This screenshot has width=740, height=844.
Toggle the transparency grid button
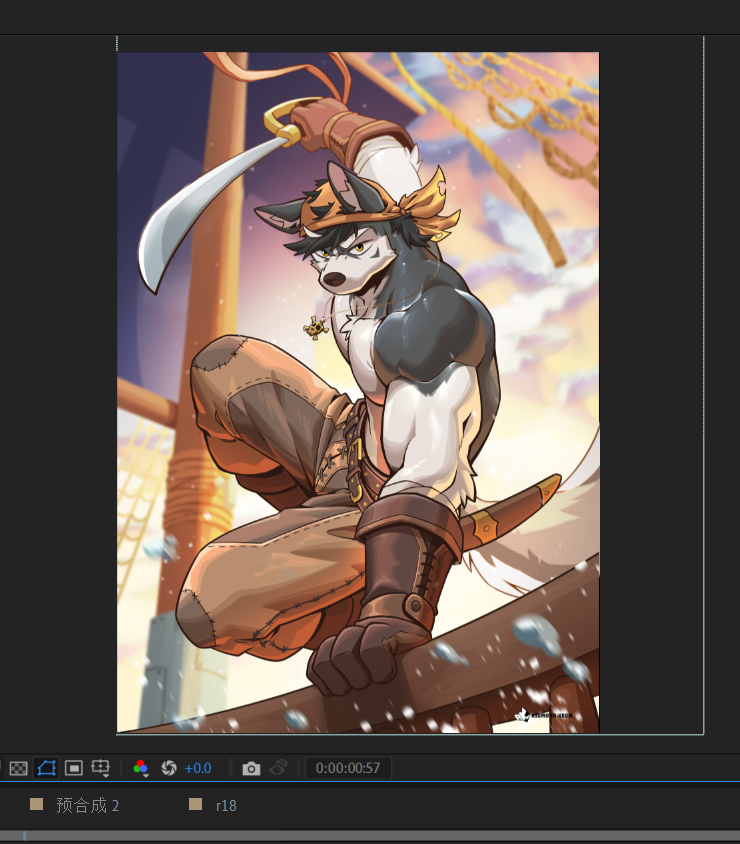click(x=18, y=768)
